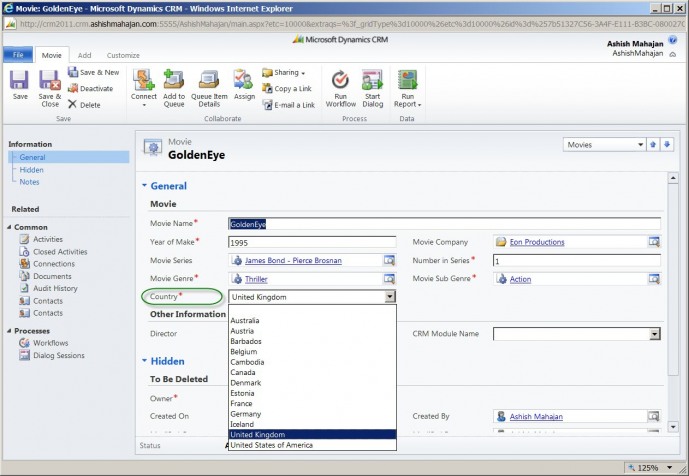
Task: Choose United States of America option
Action: (312, 445)
